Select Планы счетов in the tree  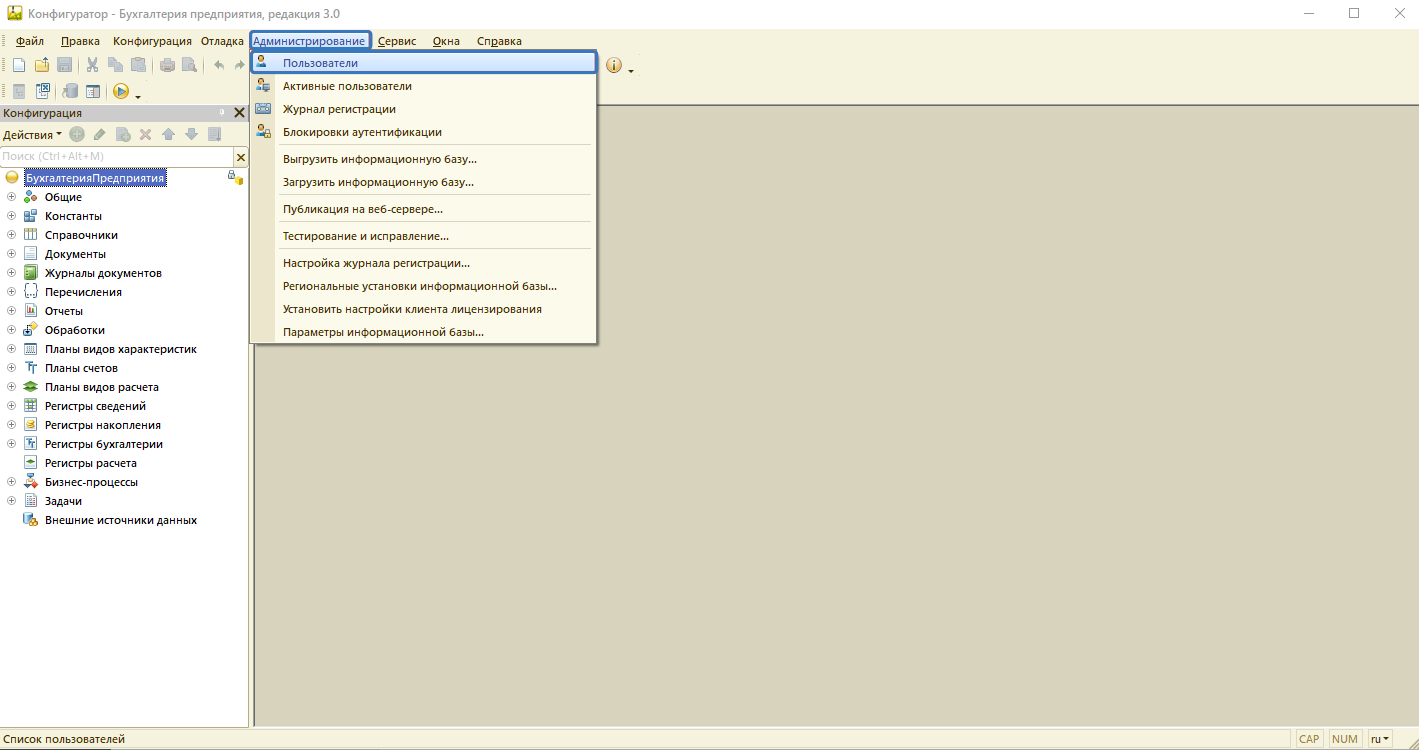(81, 368)
